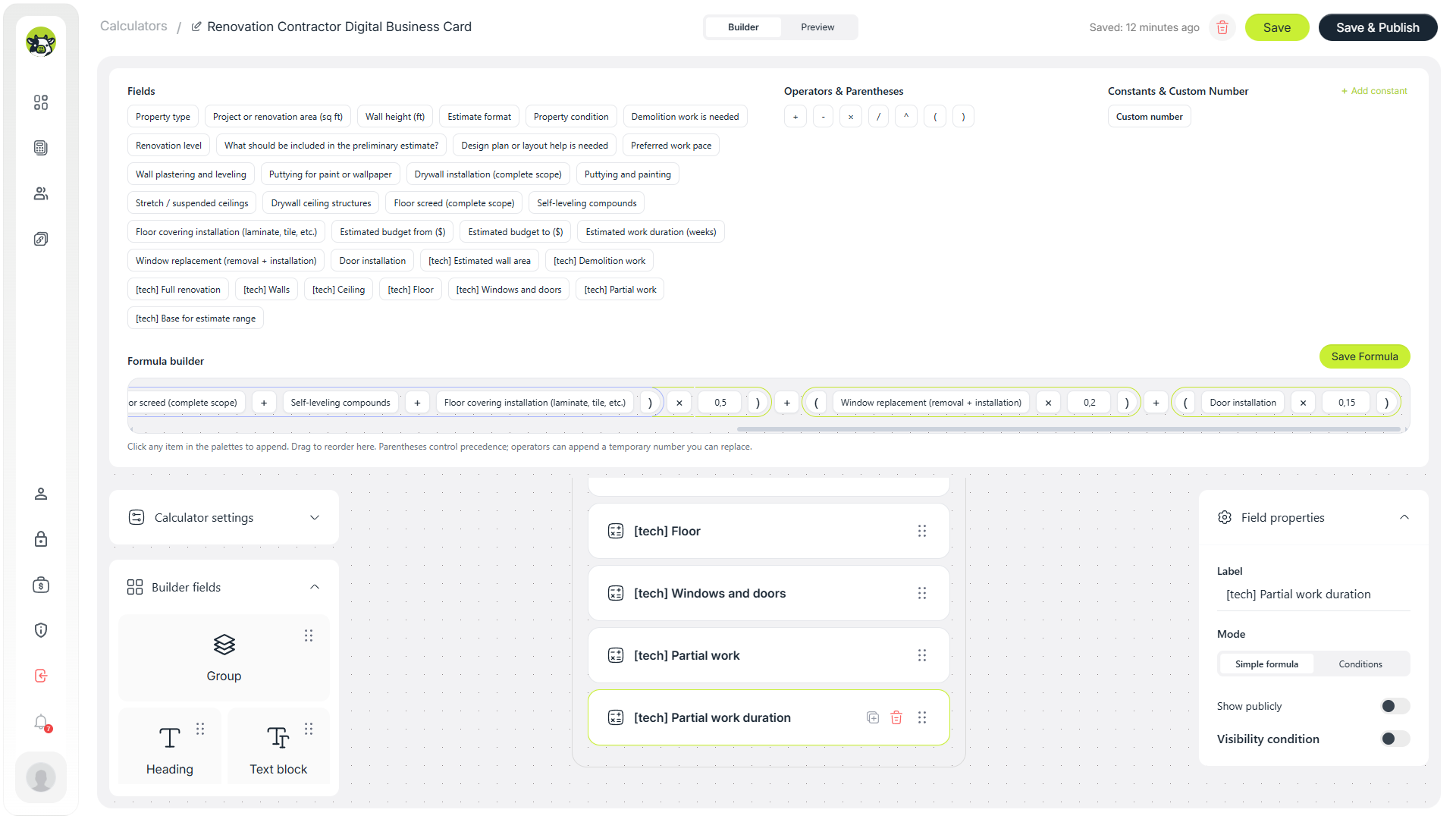Add the plus operator
This screenshot has width=1456, height=819.
(x=795, y=117)
